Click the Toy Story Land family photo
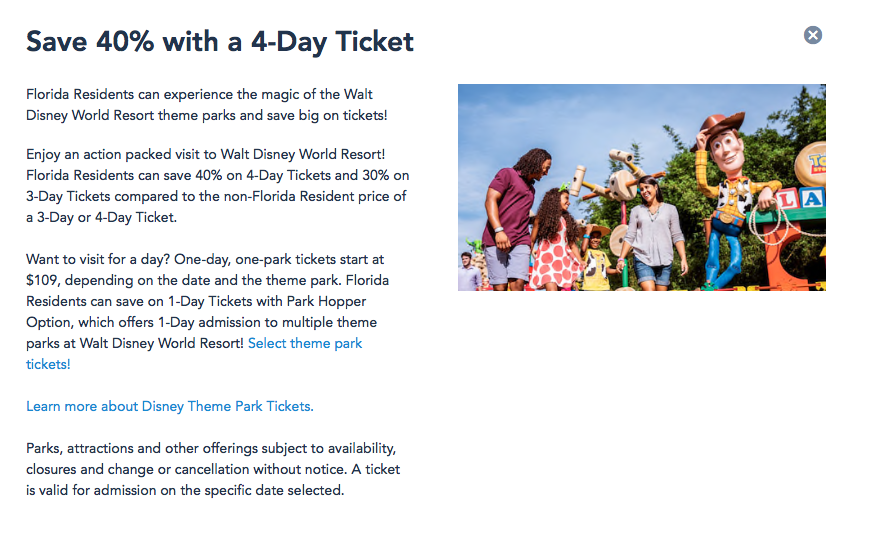Viewport: 871px width, 550px height. pos(641,187)
